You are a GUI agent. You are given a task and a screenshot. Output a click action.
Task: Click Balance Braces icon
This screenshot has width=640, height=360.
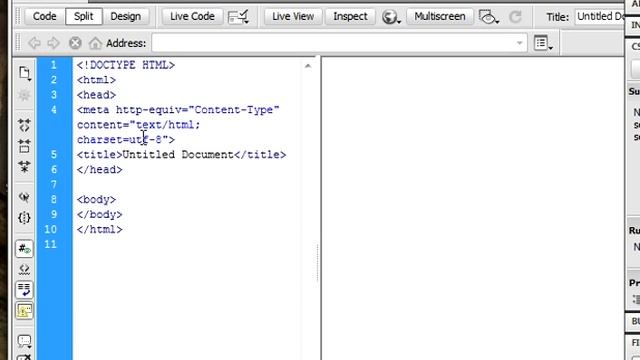tap(24, 218)
